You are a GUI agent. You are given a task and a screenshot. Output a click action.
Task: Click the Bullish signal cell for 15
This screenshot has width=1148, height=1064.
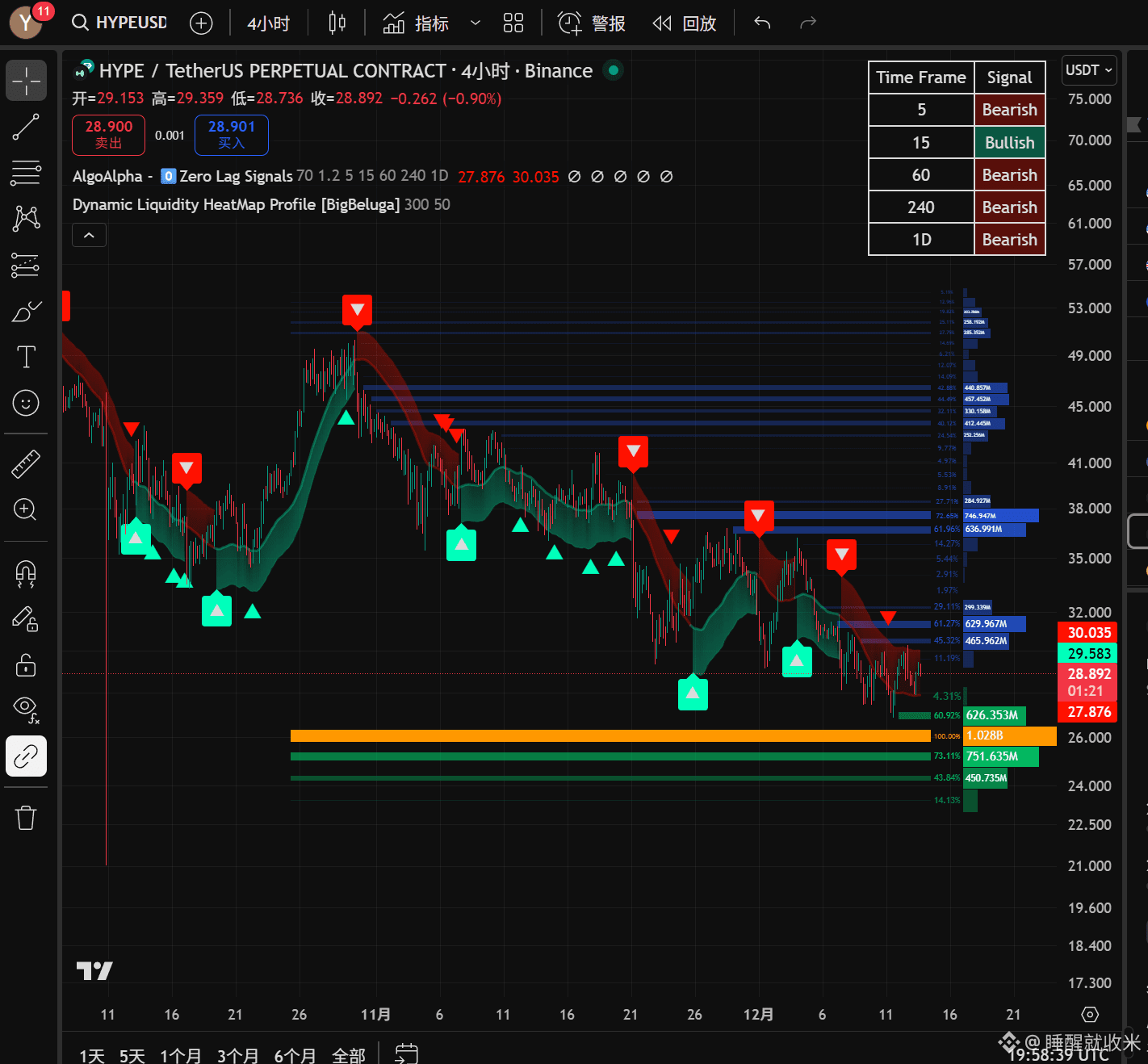point(1009,143)
